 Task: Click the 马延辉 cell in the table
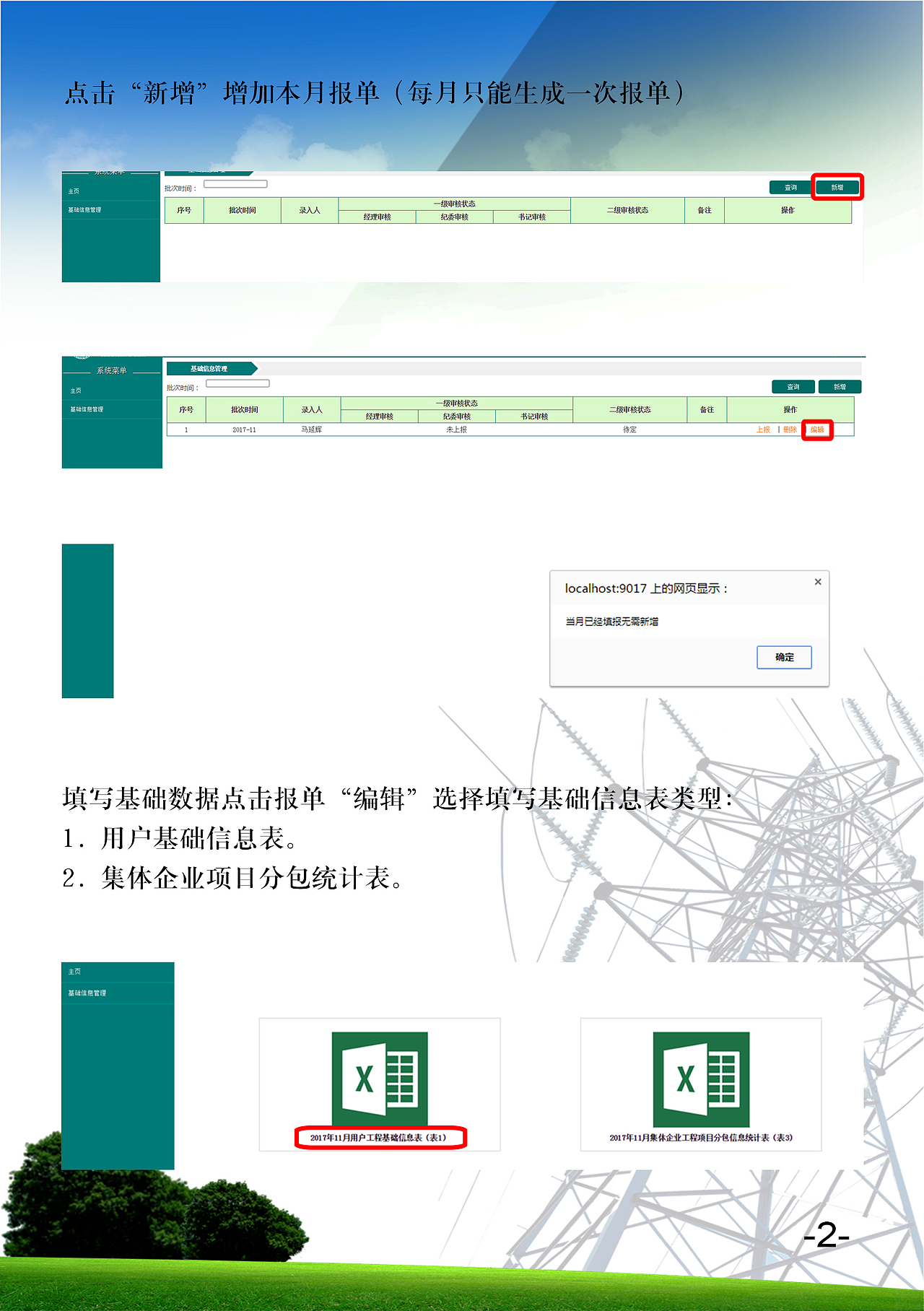point(312,430)
